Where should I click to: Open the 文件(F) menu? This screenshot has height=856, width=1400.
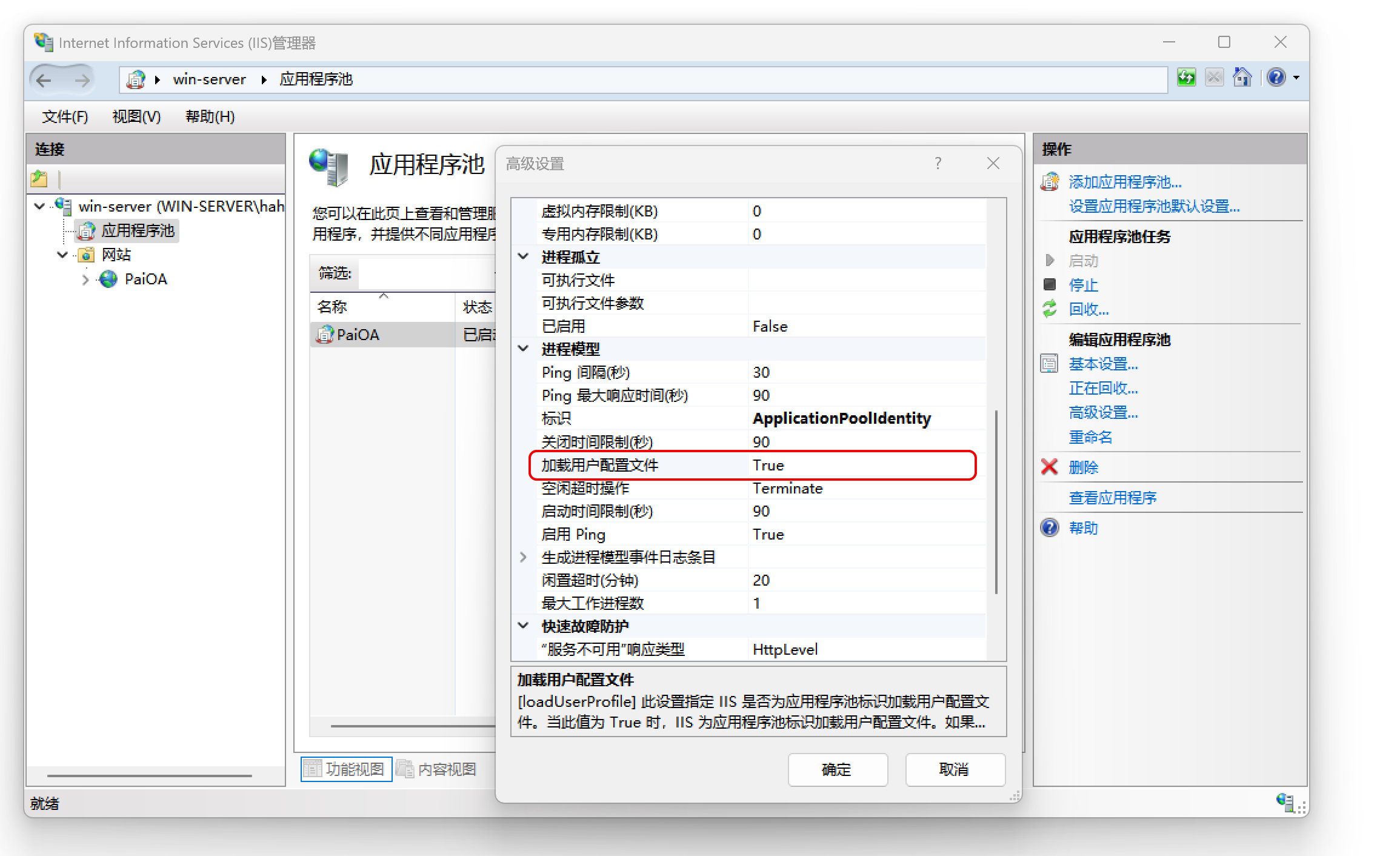(65, 116)
